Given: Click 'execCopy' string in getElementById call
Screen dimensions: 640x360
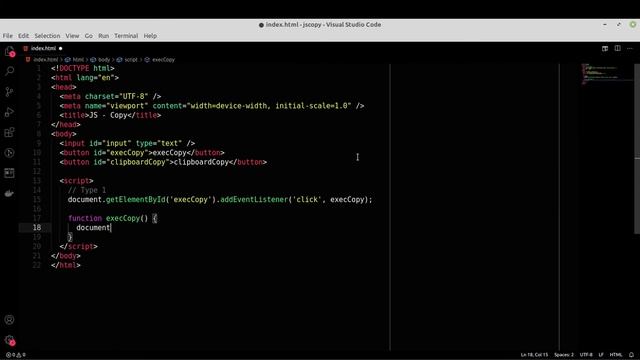Looking at the screenshot, I should (191, 200).
